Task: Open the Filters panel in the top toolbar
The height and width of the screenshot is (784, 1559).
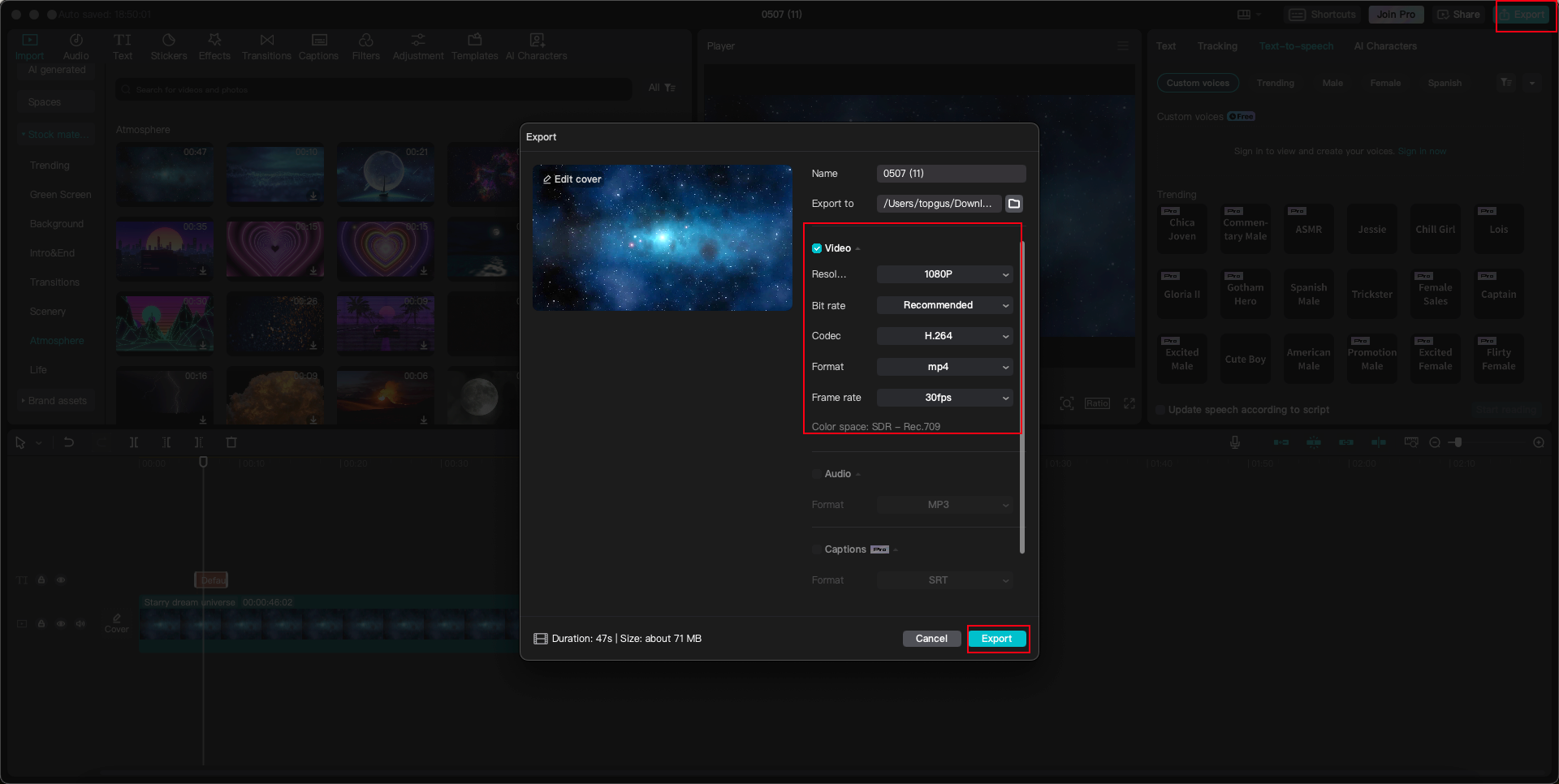Action: coord(366,47)
